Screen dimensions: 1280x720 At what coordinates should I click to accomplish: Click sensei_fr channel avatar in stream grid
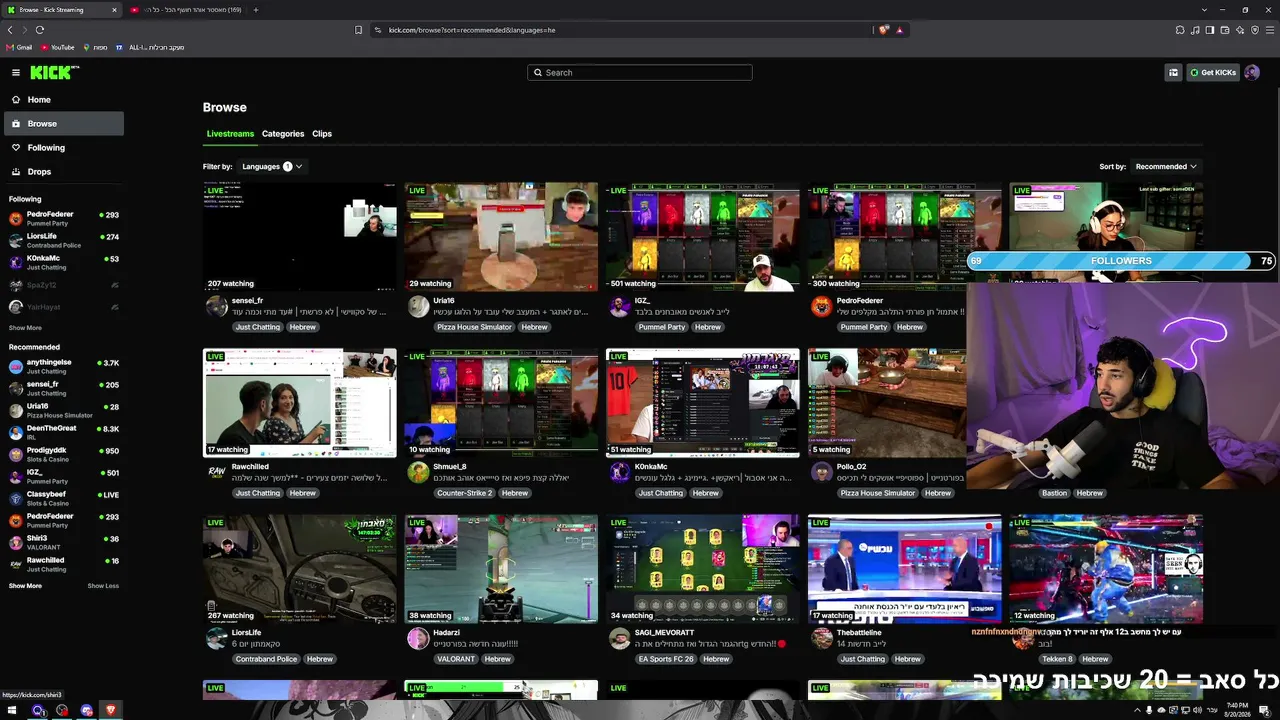click(x=217, y=306)
